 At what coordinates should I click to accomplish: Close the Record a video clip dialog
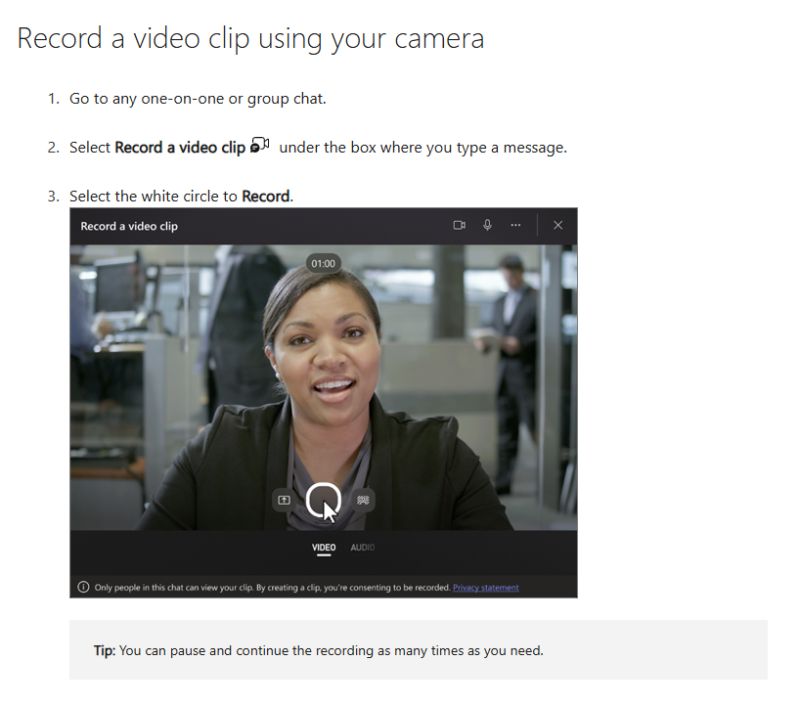(558, 225)
